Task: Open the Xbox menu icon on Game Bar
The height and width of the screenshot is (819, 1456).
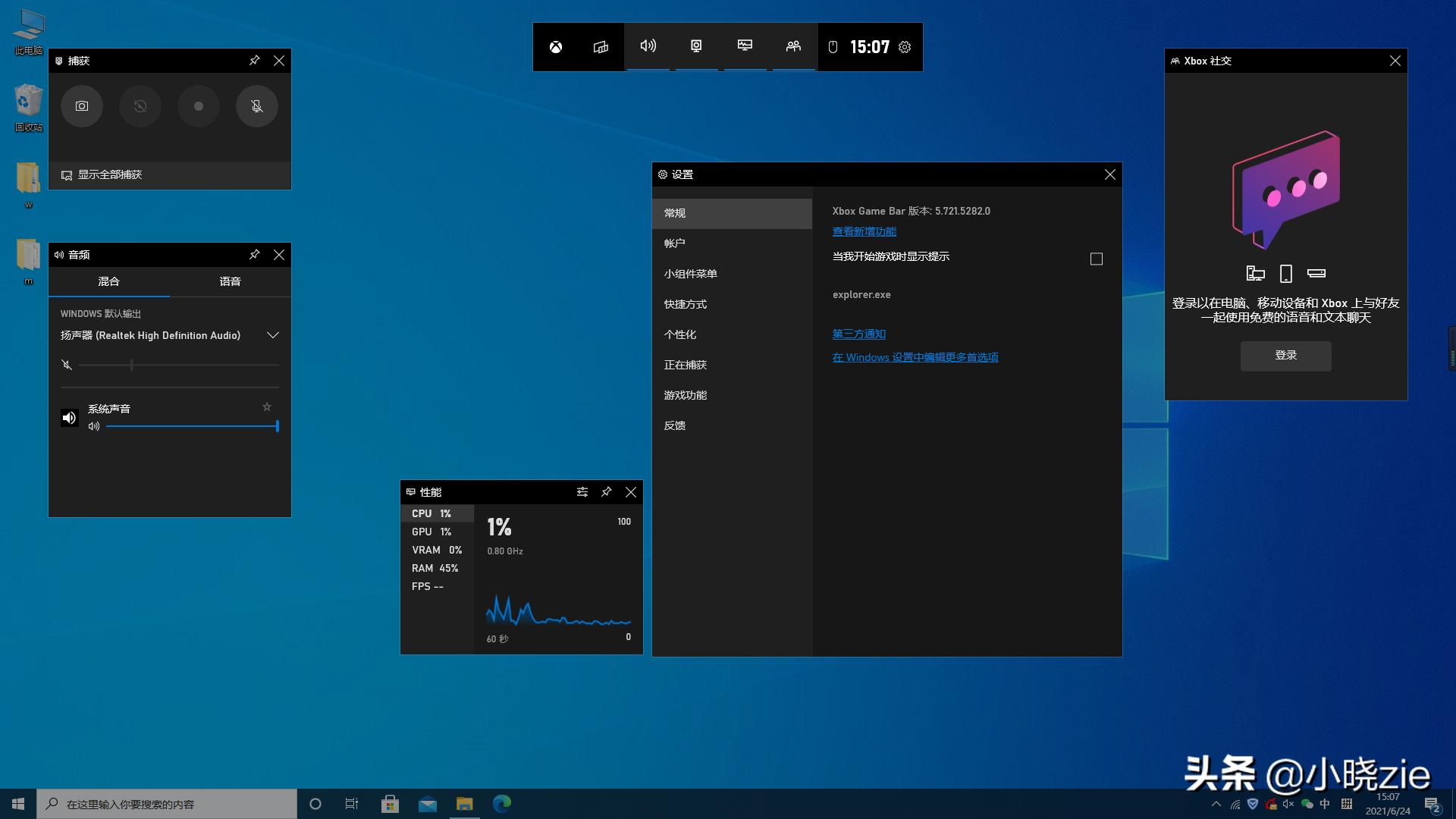Action: click(x=556, y=47)
